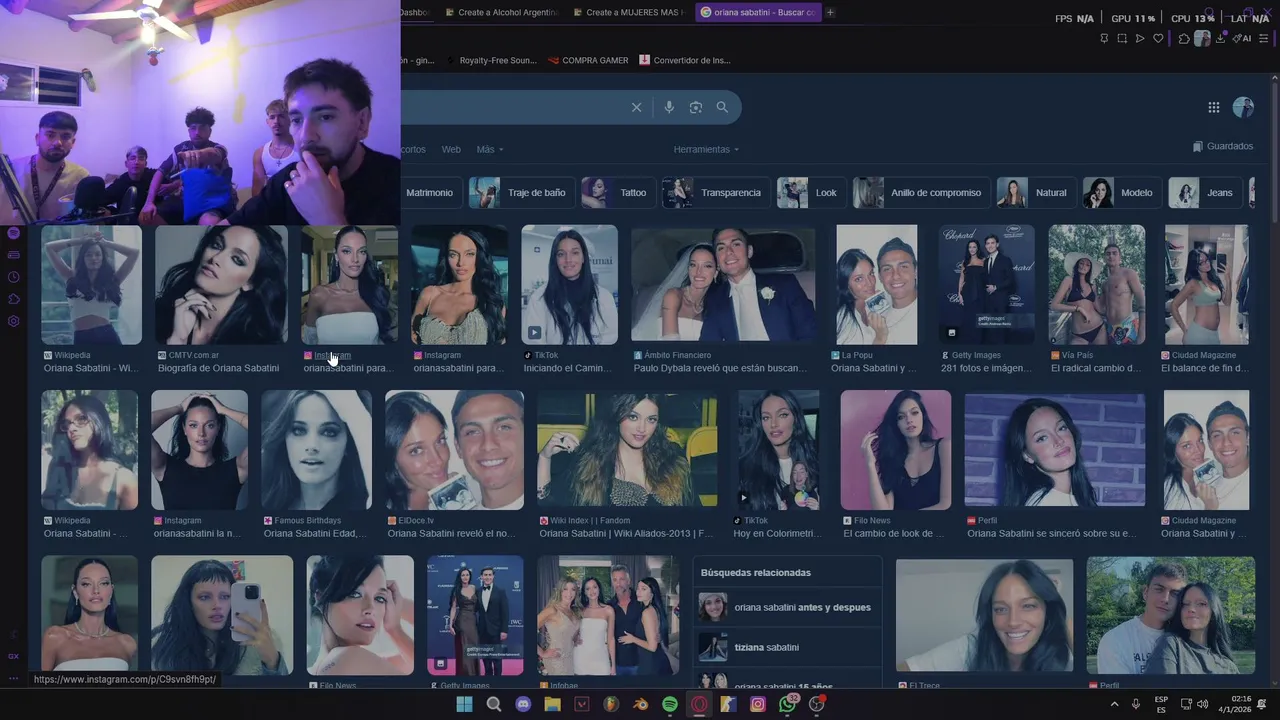
Task: Filter by the Transparencia chip
Action: (716, 192)
